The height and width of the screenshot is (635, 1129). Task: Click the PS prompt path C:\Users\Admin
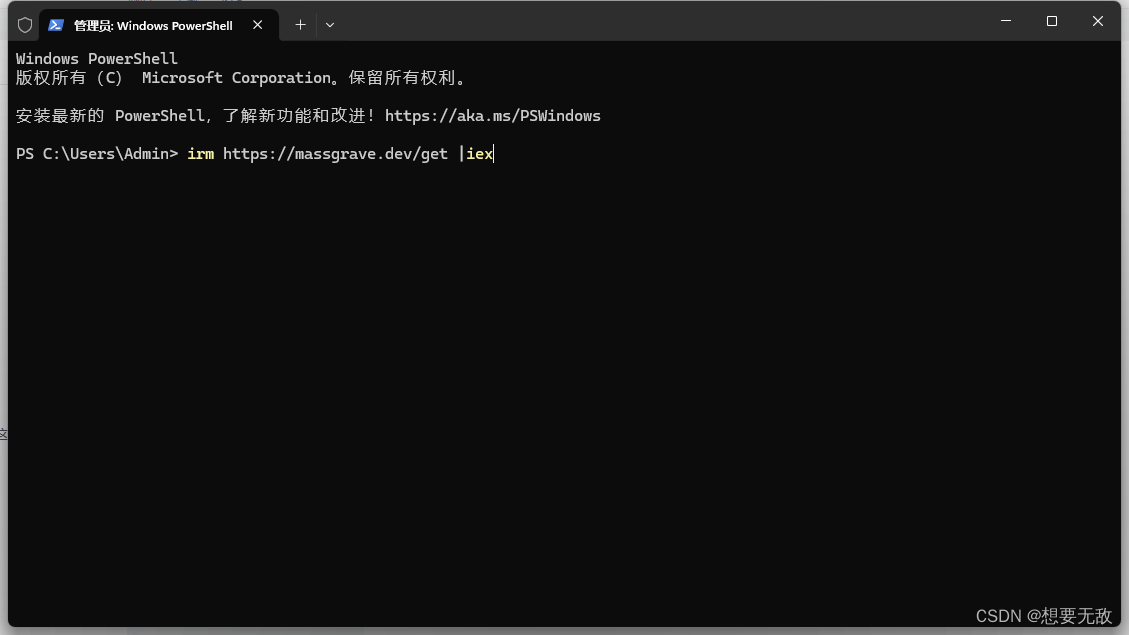105,154
